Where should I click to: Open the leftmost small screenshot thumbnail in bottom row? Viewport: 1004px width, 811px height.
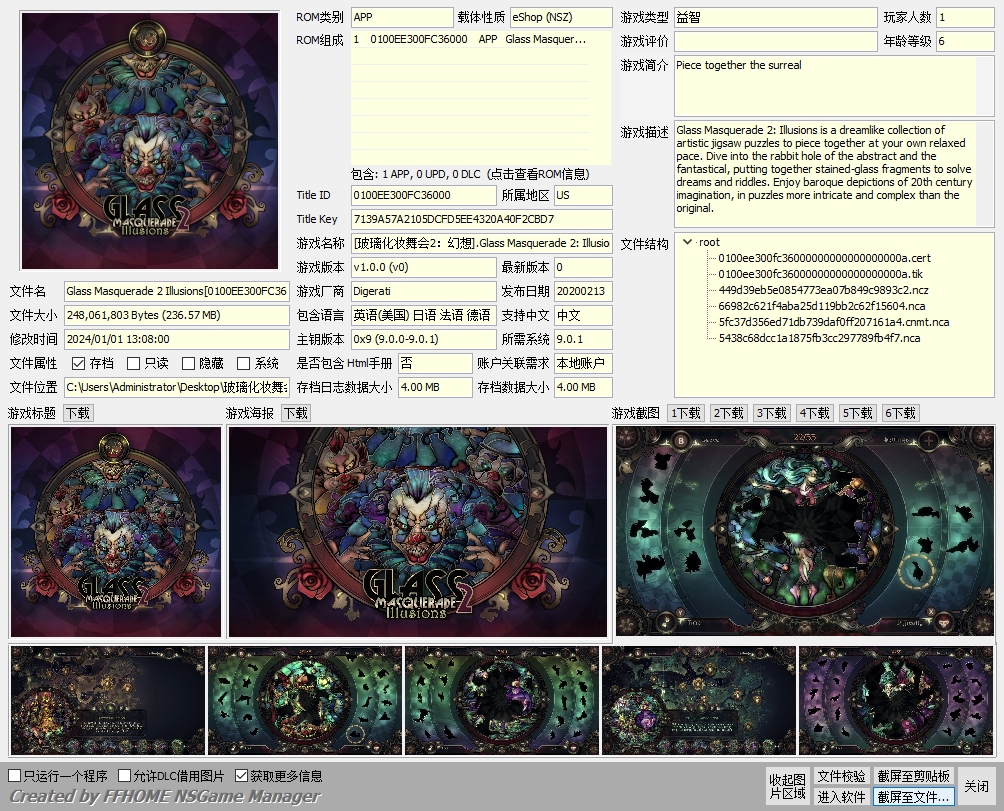coord(108,700)
